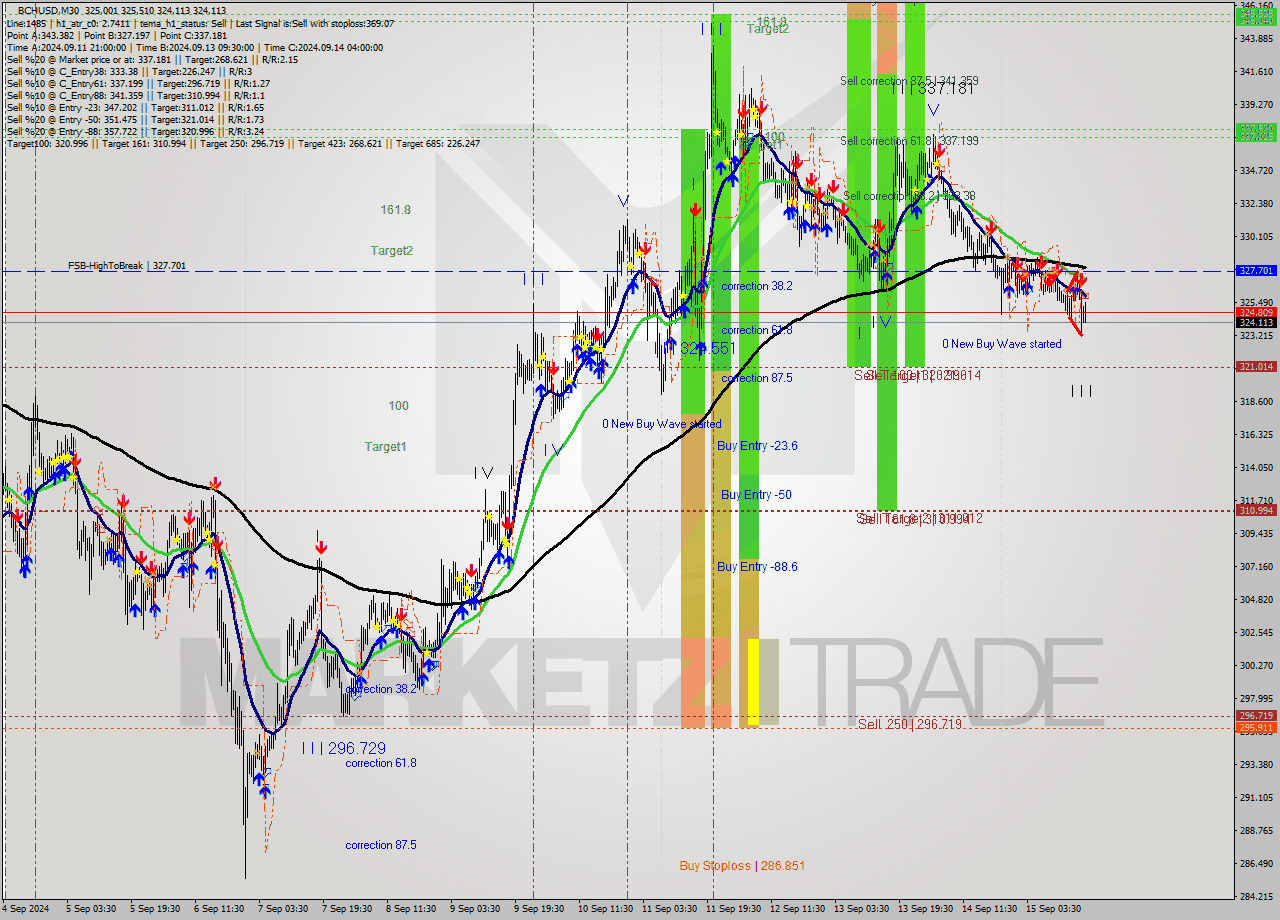The image size is (1280, 920).
Task: Click the 'FSB-HighToBreak | 327.701' label
Action: coord(127,266)
